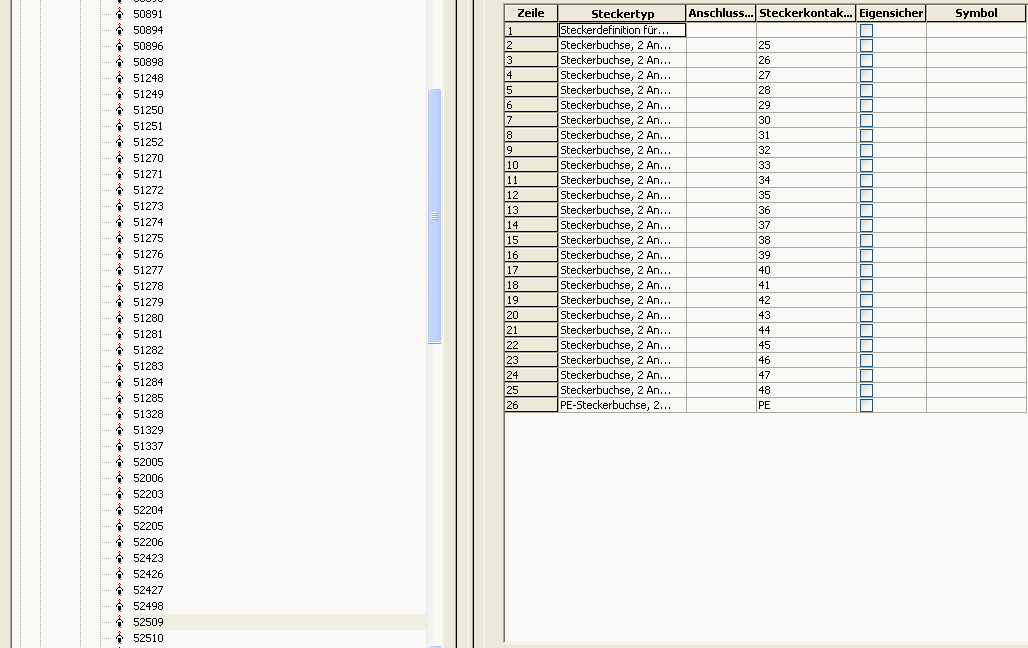Click the tree icon of 51274
Image resolution: width=1028 pixels, height=648 pixels.
(x=119, y=222)
